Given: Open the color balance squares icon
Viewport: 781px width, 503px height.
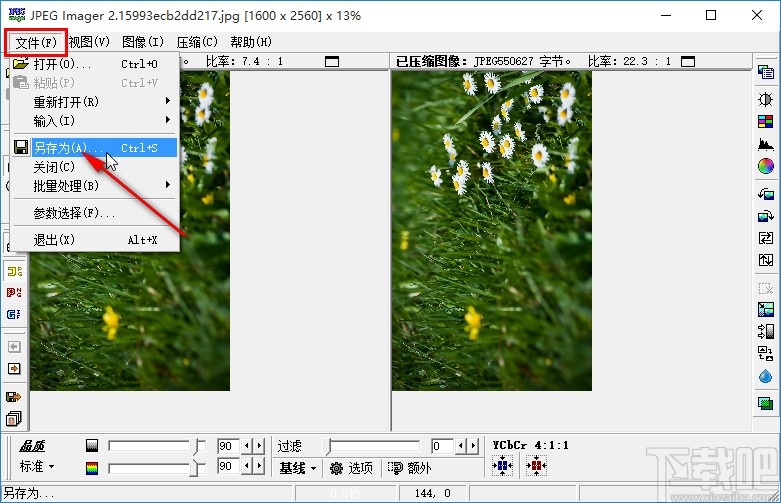Looking at the screenshot, I should pos(766,121).
